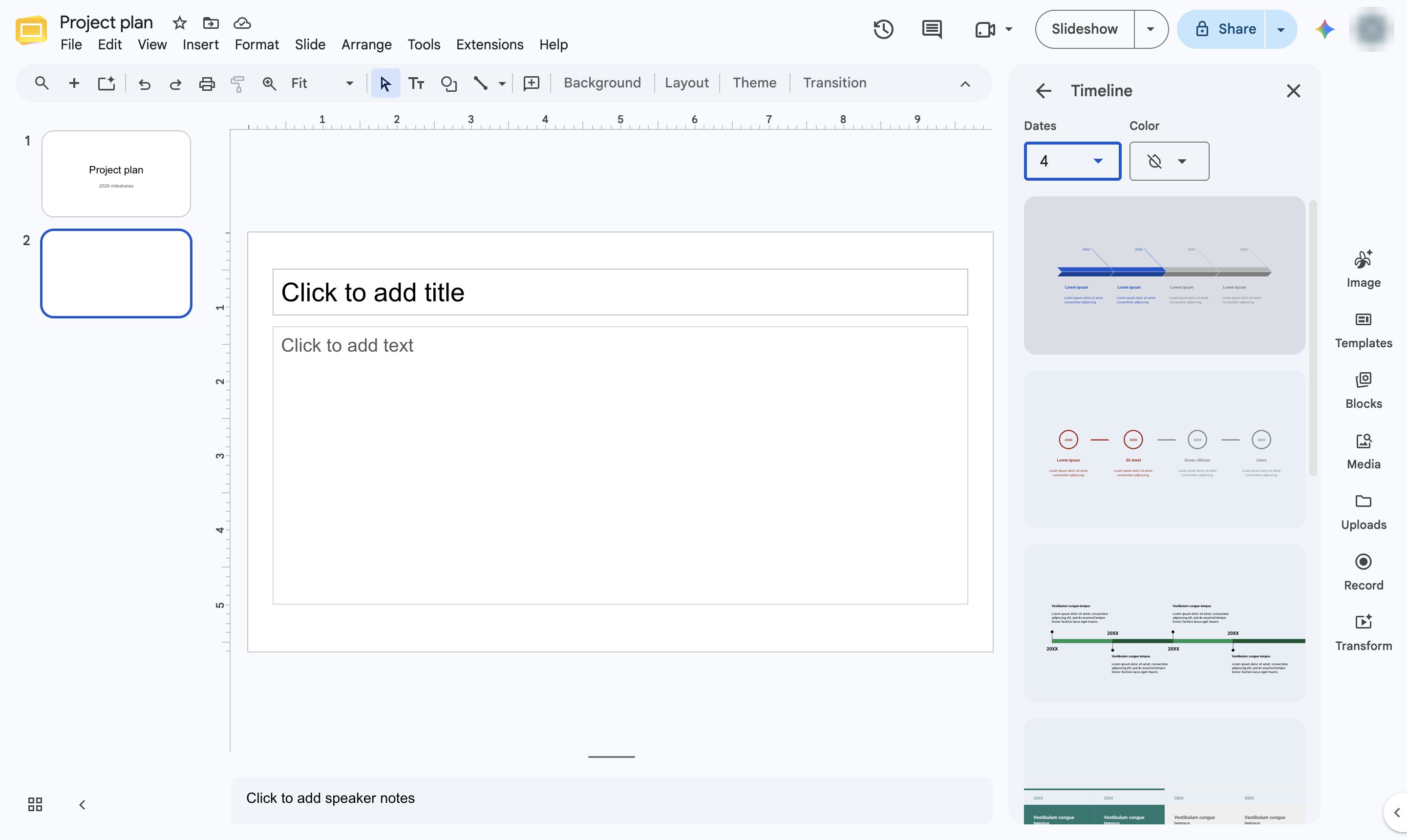
Task: Close the Timeline panel
Action: 1293,90
